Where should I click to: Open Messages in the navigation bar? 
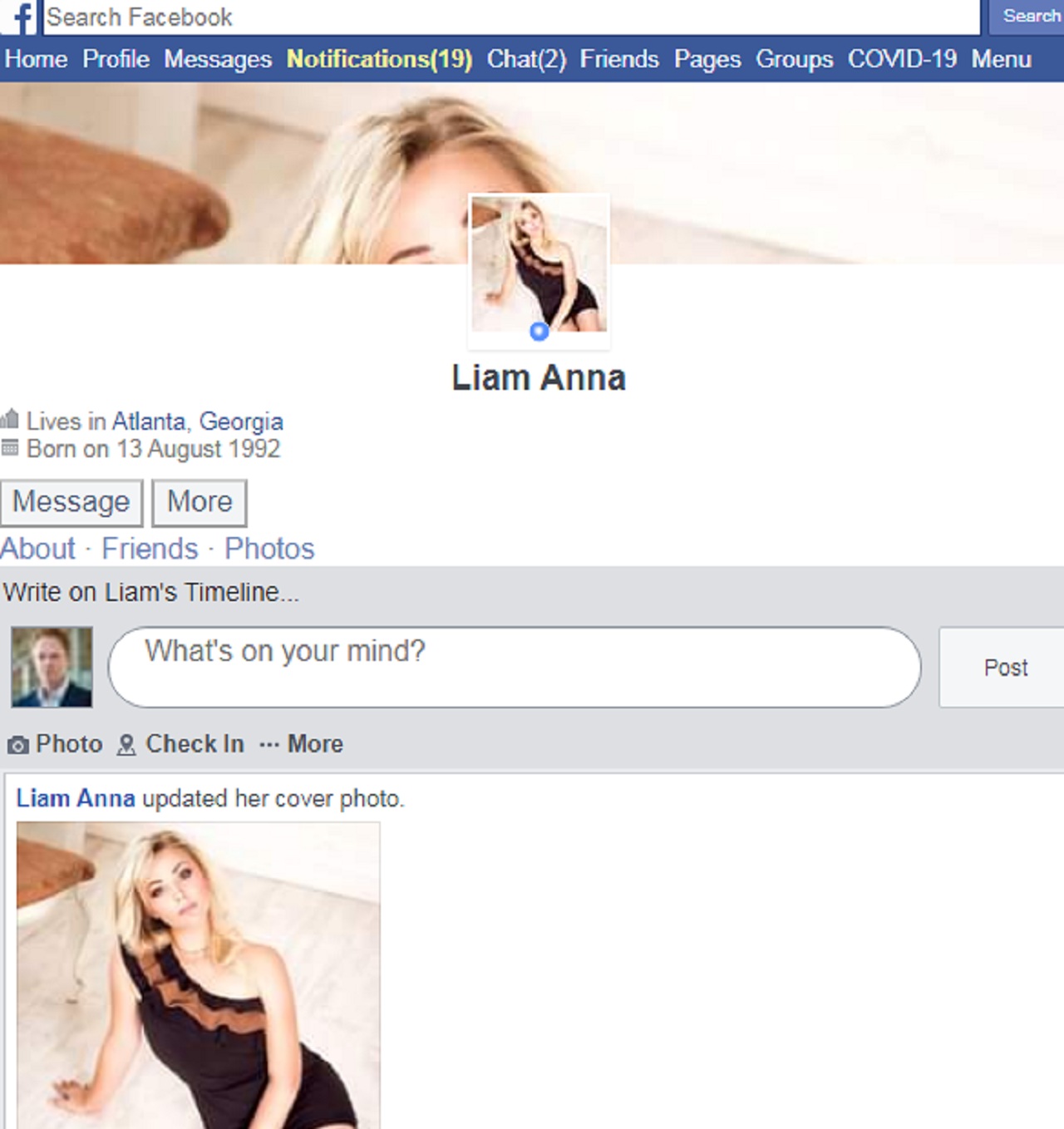[x=218, y=59]
